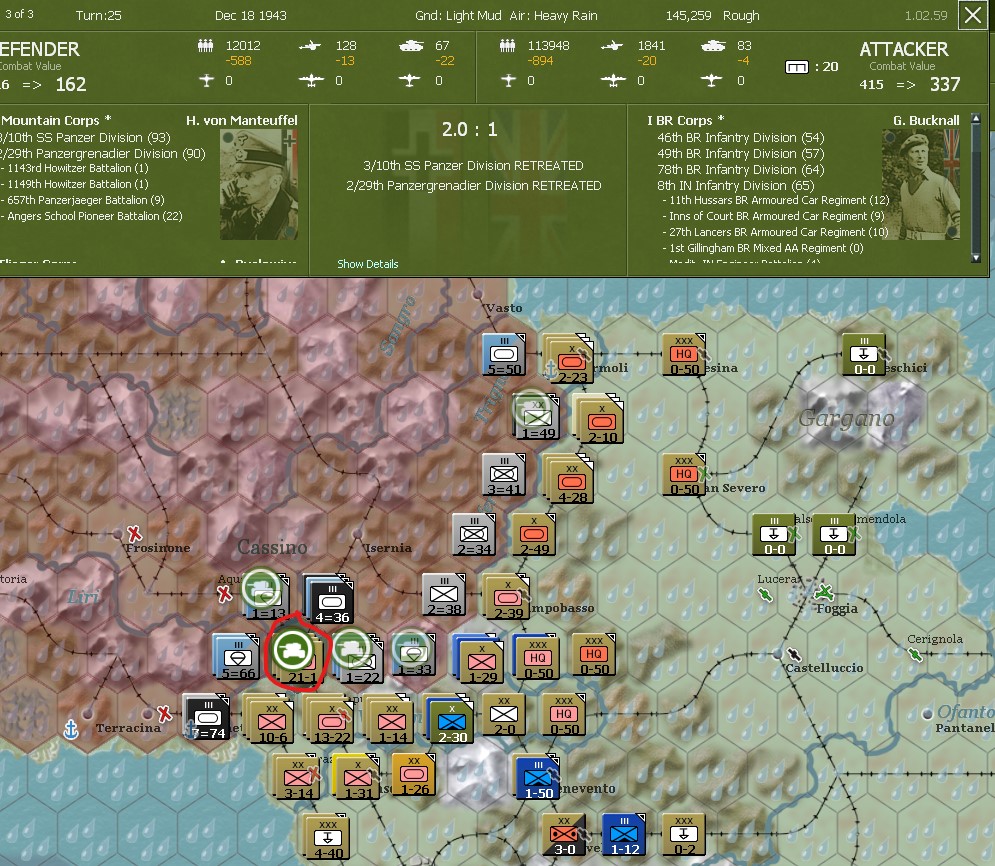Select the 13-22 Allied armored stack

click(327, 719)
